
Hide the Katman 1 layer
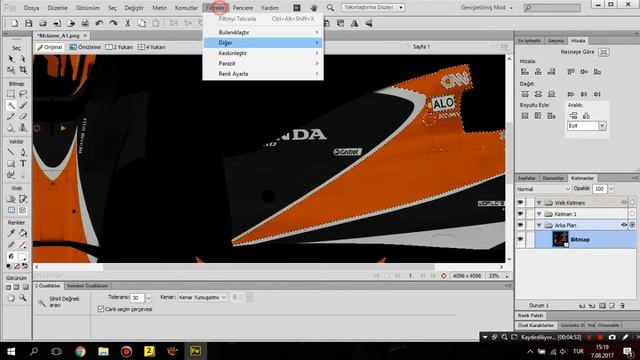click(520, 213)
